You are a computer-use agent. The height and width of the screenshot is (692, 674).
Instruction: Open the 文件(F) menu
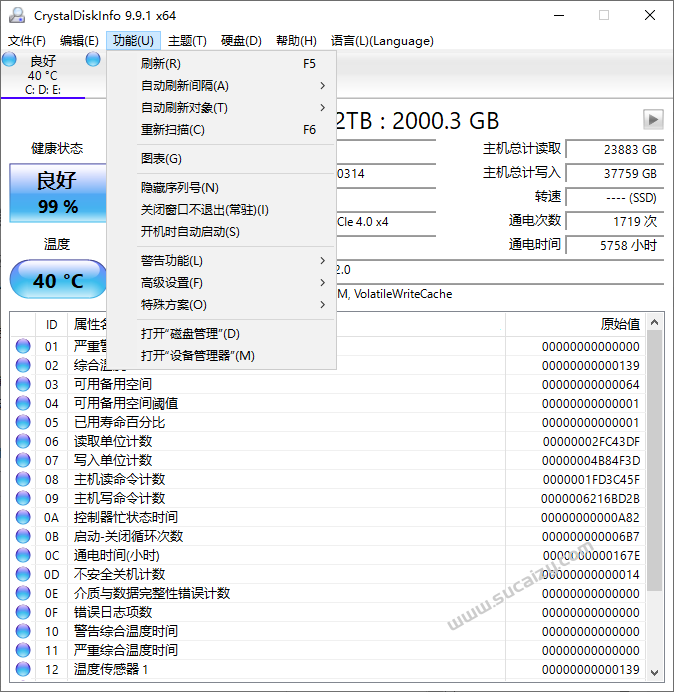(26, 41)
